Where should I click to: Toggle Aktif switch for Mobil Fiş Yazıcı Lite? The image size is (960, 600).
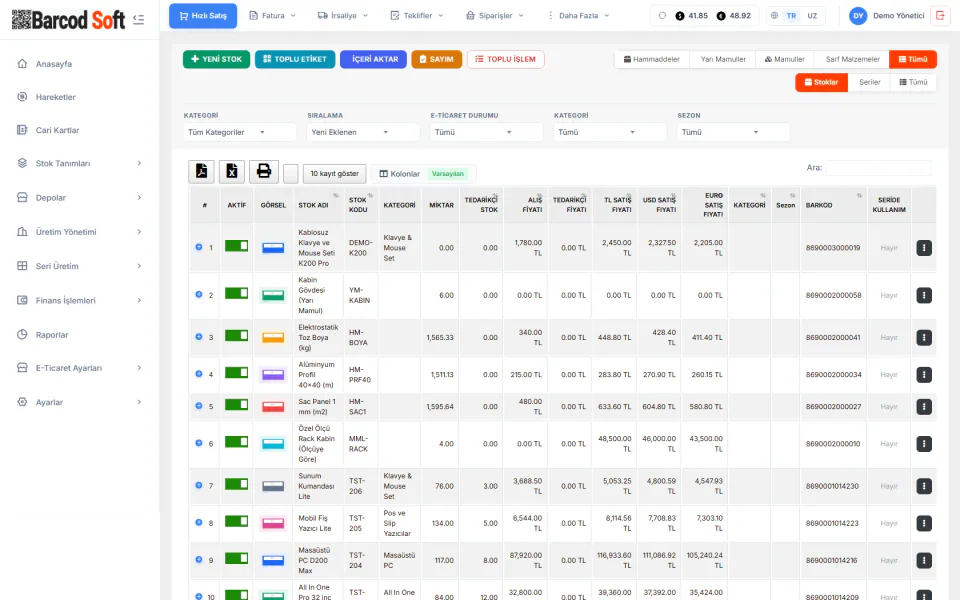point(236,521)
